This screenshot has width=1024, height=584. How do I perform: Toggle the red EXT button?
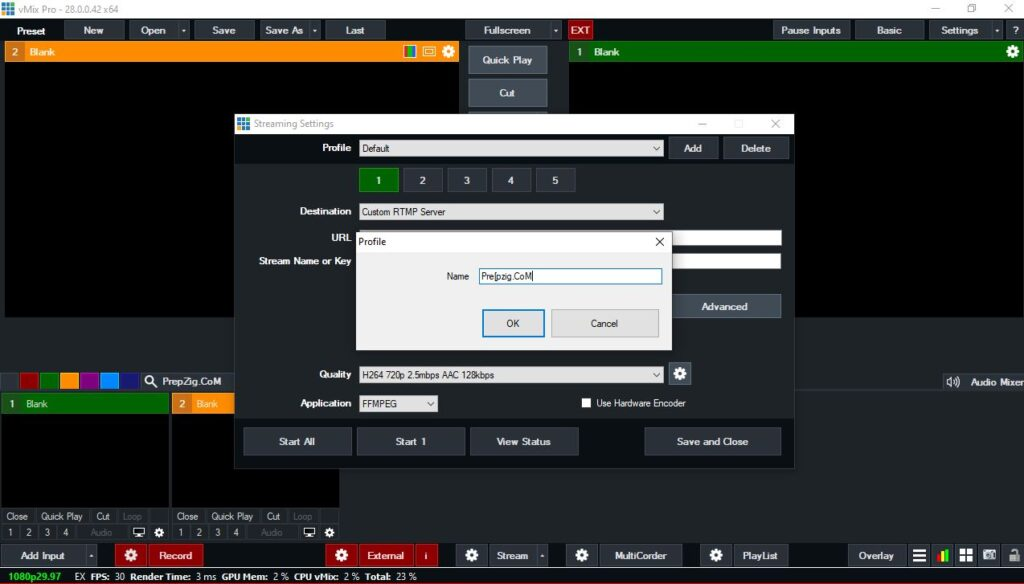click(x=580, y=30)
